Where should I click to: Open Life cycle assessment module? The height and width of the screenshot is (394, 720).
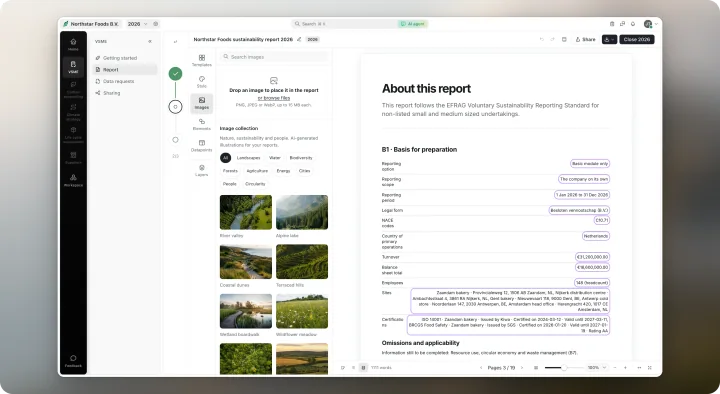tap(73, 135)
